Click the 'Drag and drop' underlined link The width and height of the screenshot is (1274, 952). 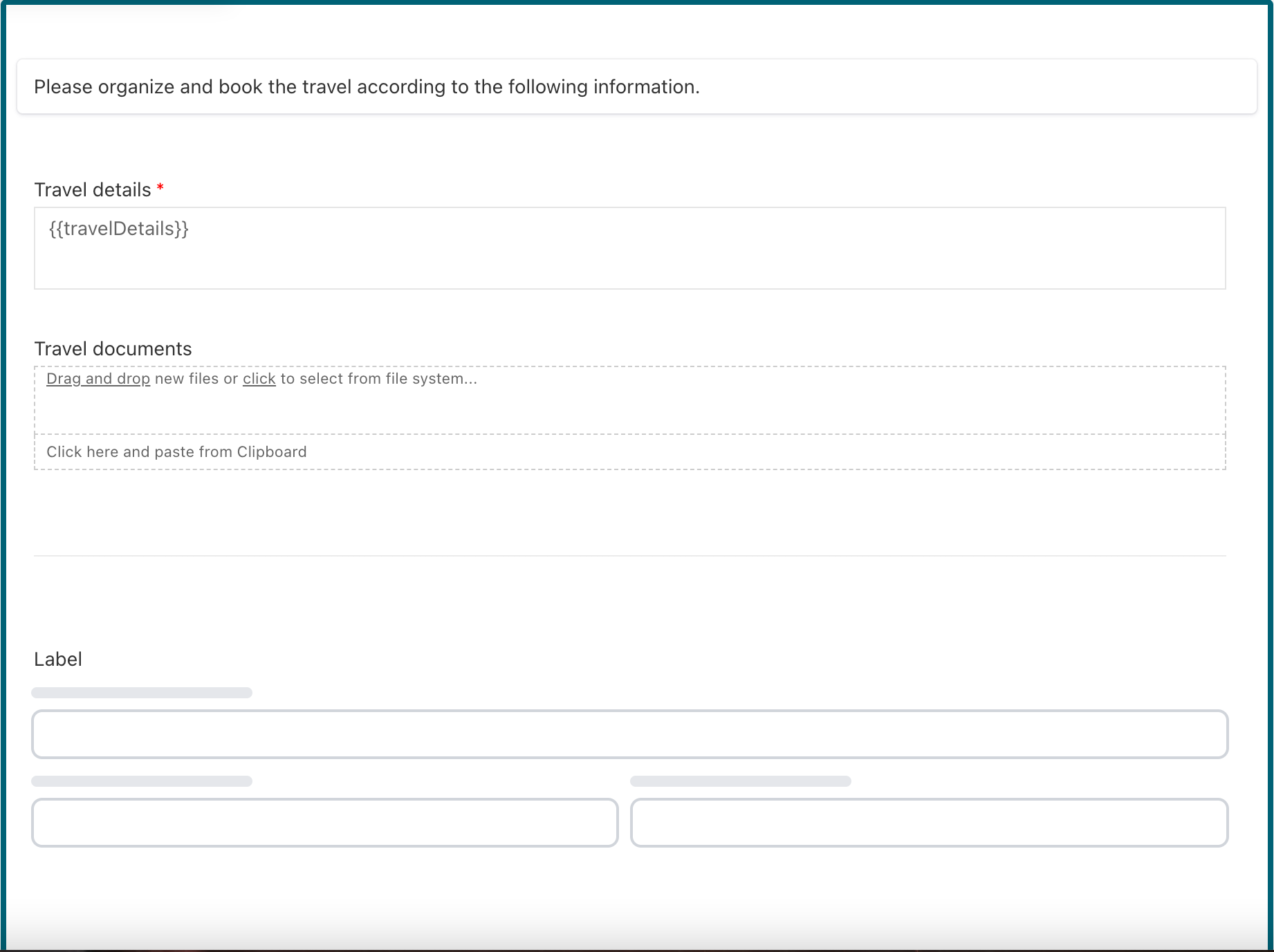tap(98, 379)
